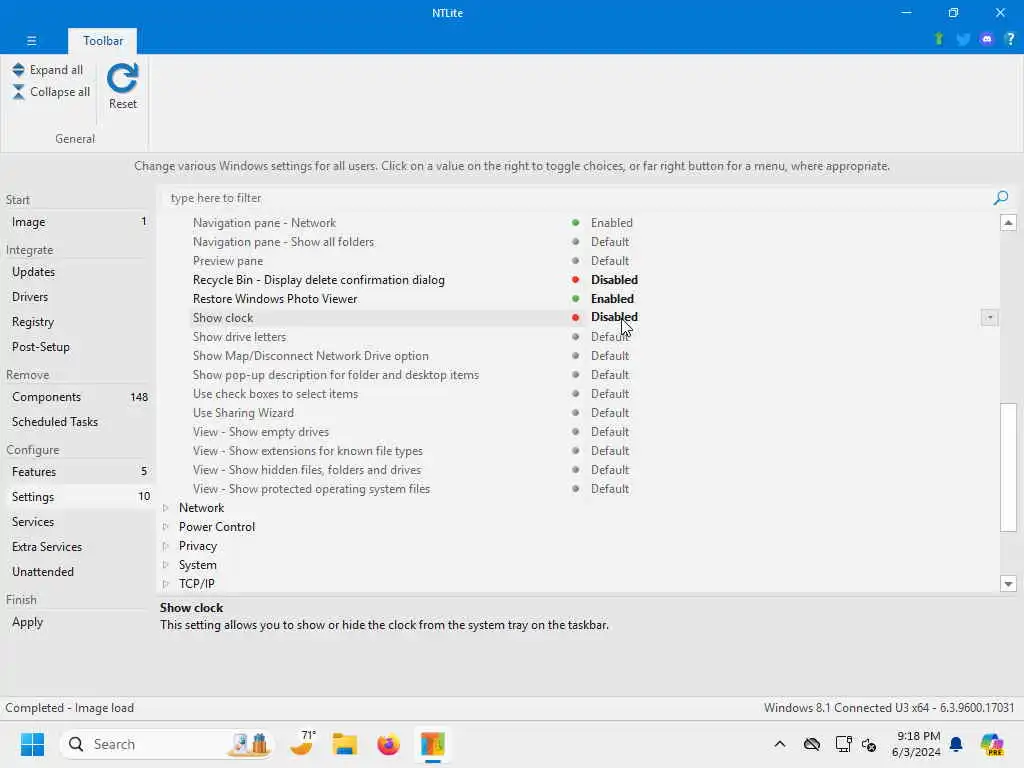The height and width of the screenshot is (768, 1024).
Task: Click Expand all in the toolbar
Action: (x=48, y=70)
